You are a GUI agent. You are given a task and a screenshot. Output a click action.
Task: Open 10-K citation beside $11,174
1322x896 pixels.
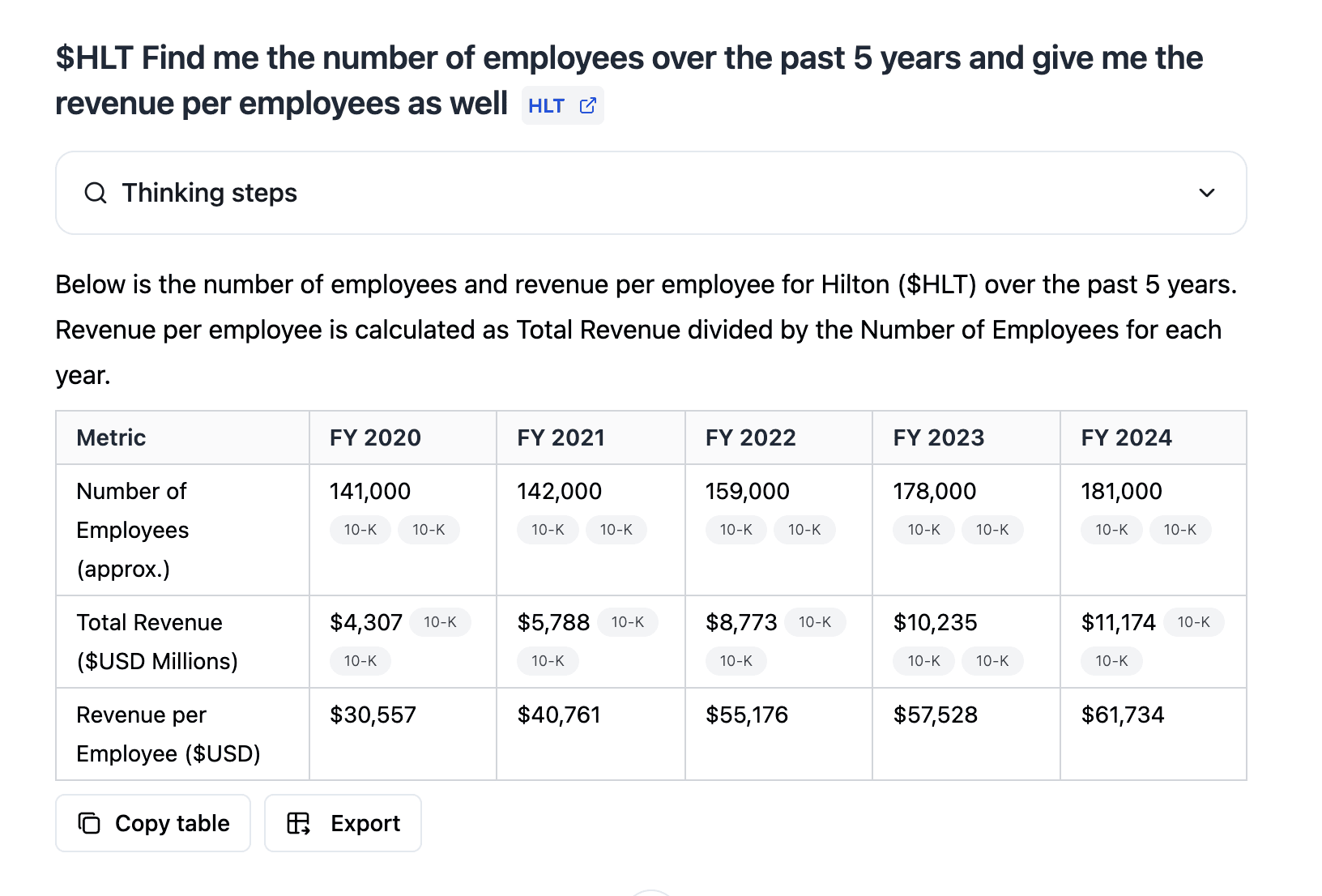click(1194, 622)
